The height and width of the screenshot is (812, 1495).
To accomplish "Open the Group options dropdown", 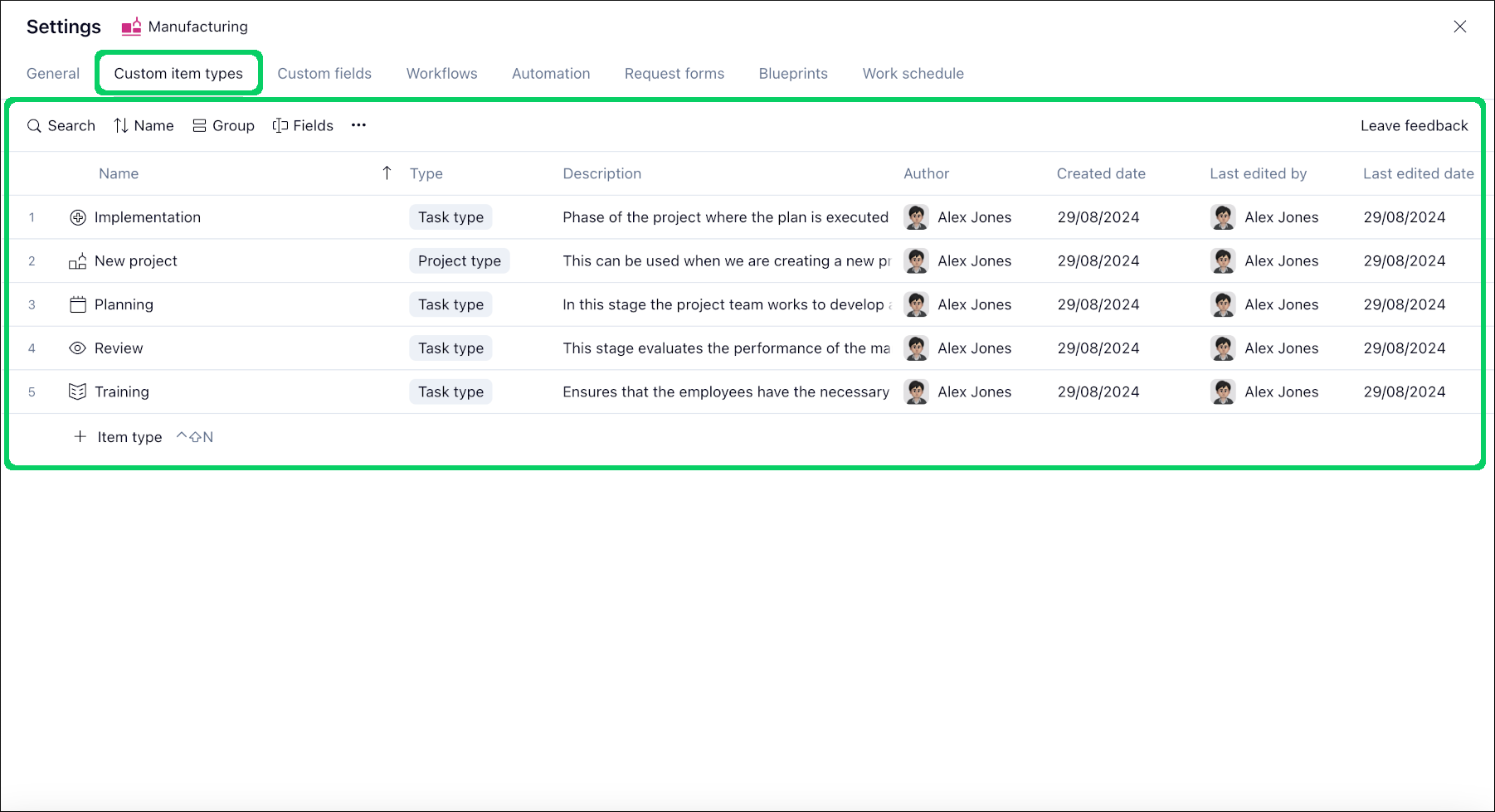I will pyautogui.click(x=223, y=125).
